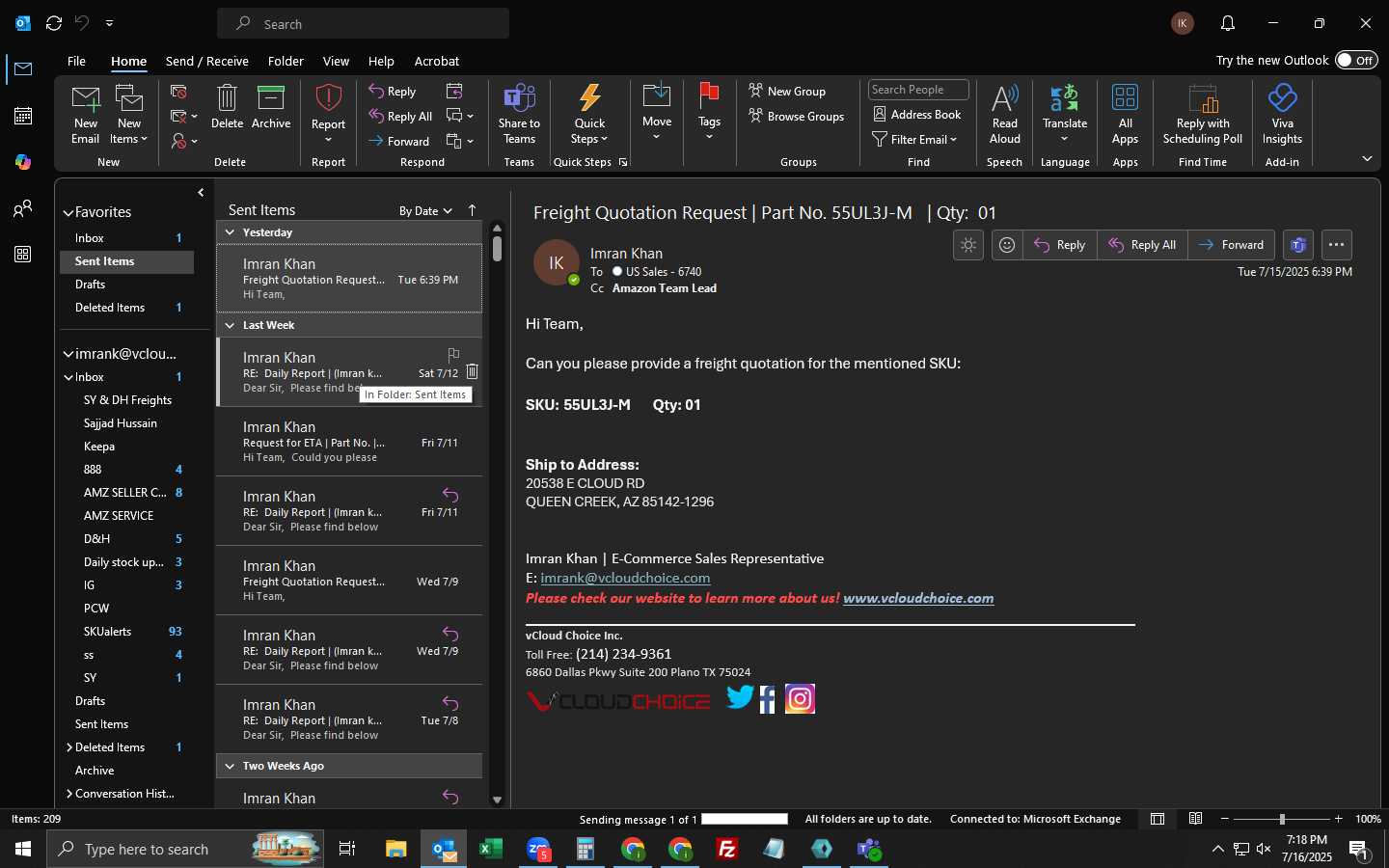Open All Apps in ribbon
Image resolution: width=1389 pixels, height=868 pixels.
coord(1125,114)
